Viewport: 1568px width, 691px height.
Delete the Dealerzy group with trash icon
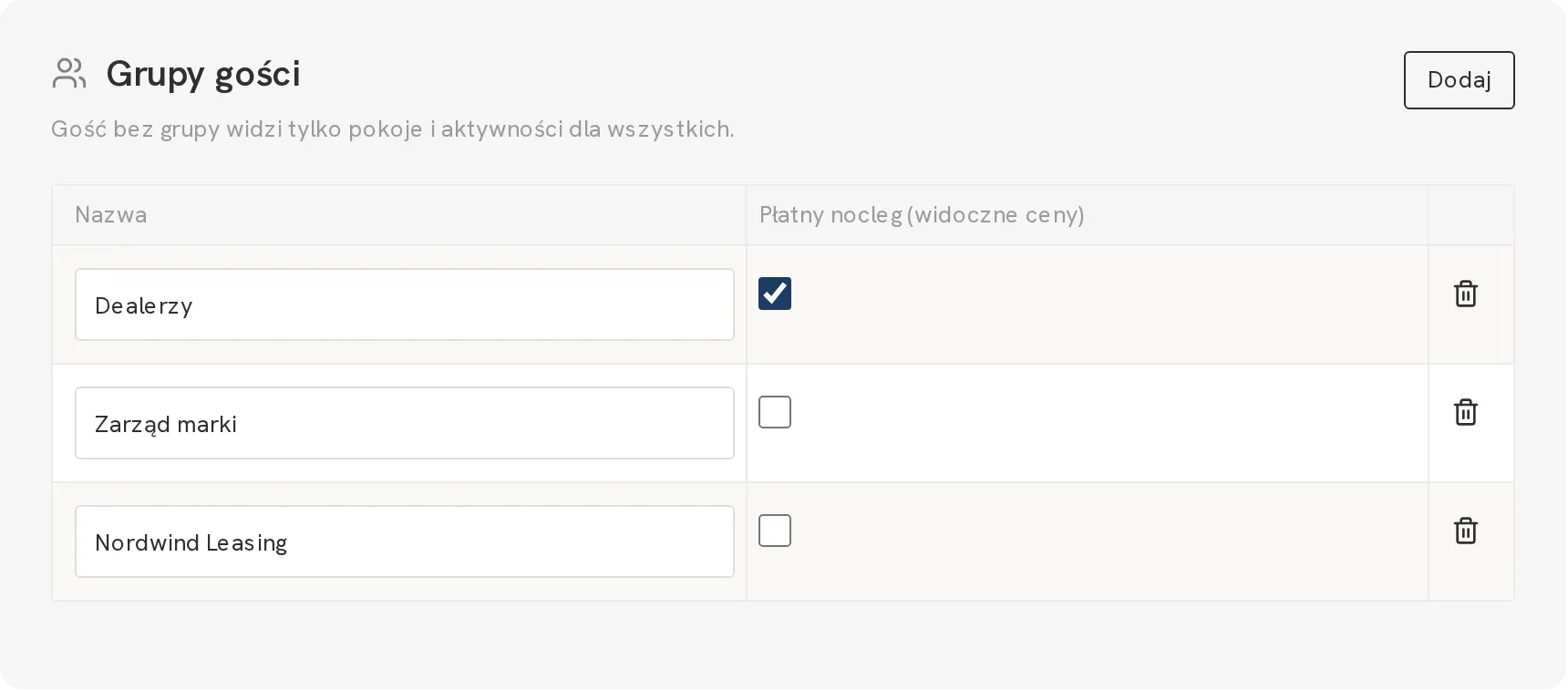(1465, 294)
